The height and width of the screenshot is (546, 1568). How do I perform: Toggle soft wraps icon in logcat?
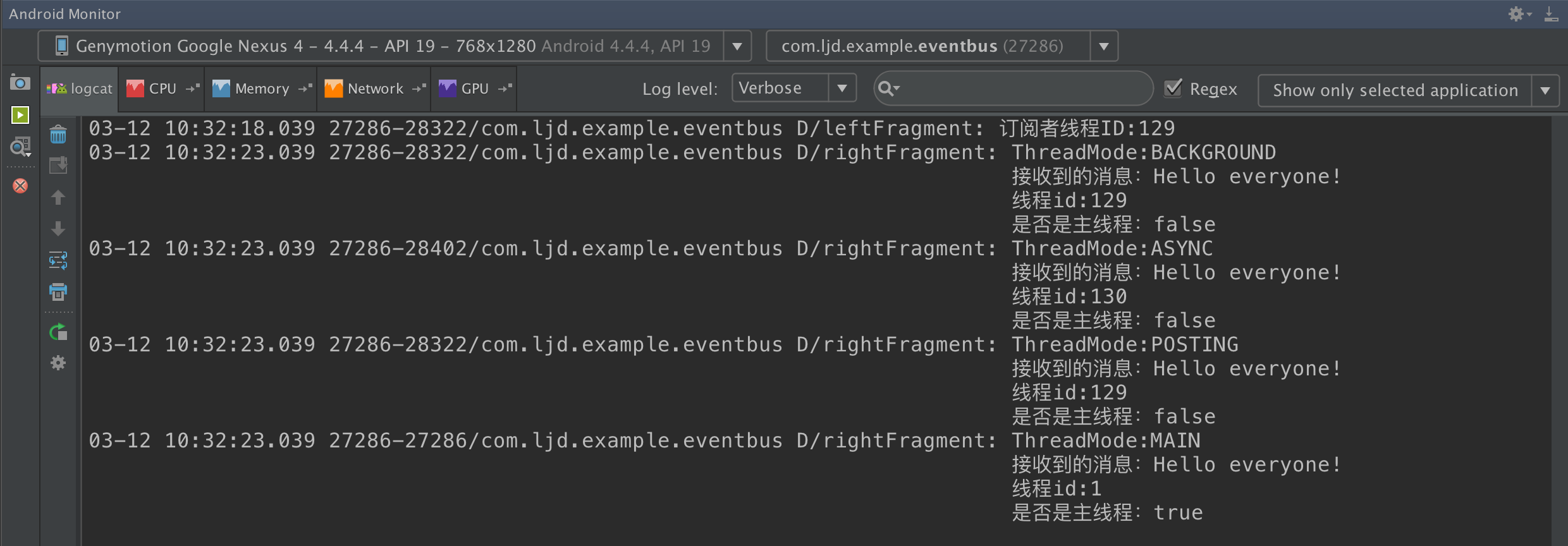[x=58, y=260]
